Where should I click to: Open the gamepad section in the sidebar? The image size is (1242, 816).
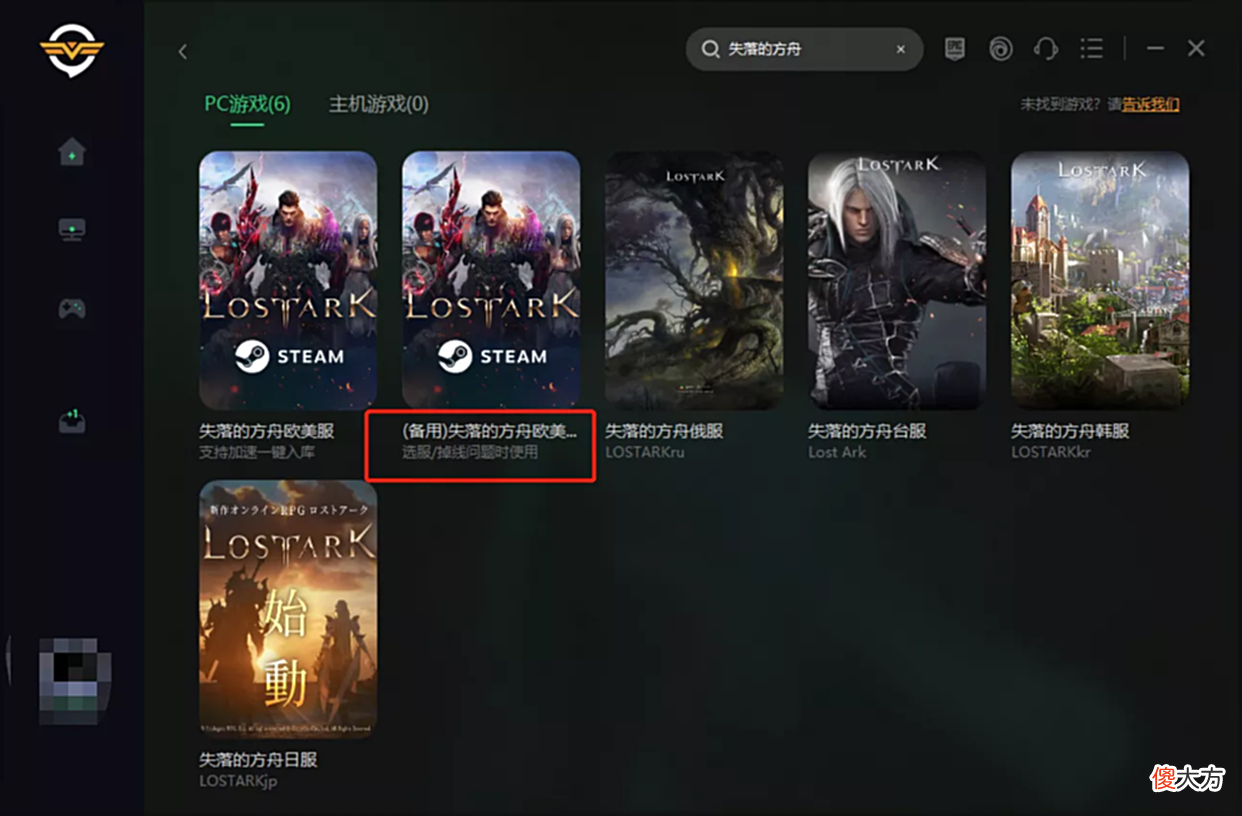(x=72, y=308)
